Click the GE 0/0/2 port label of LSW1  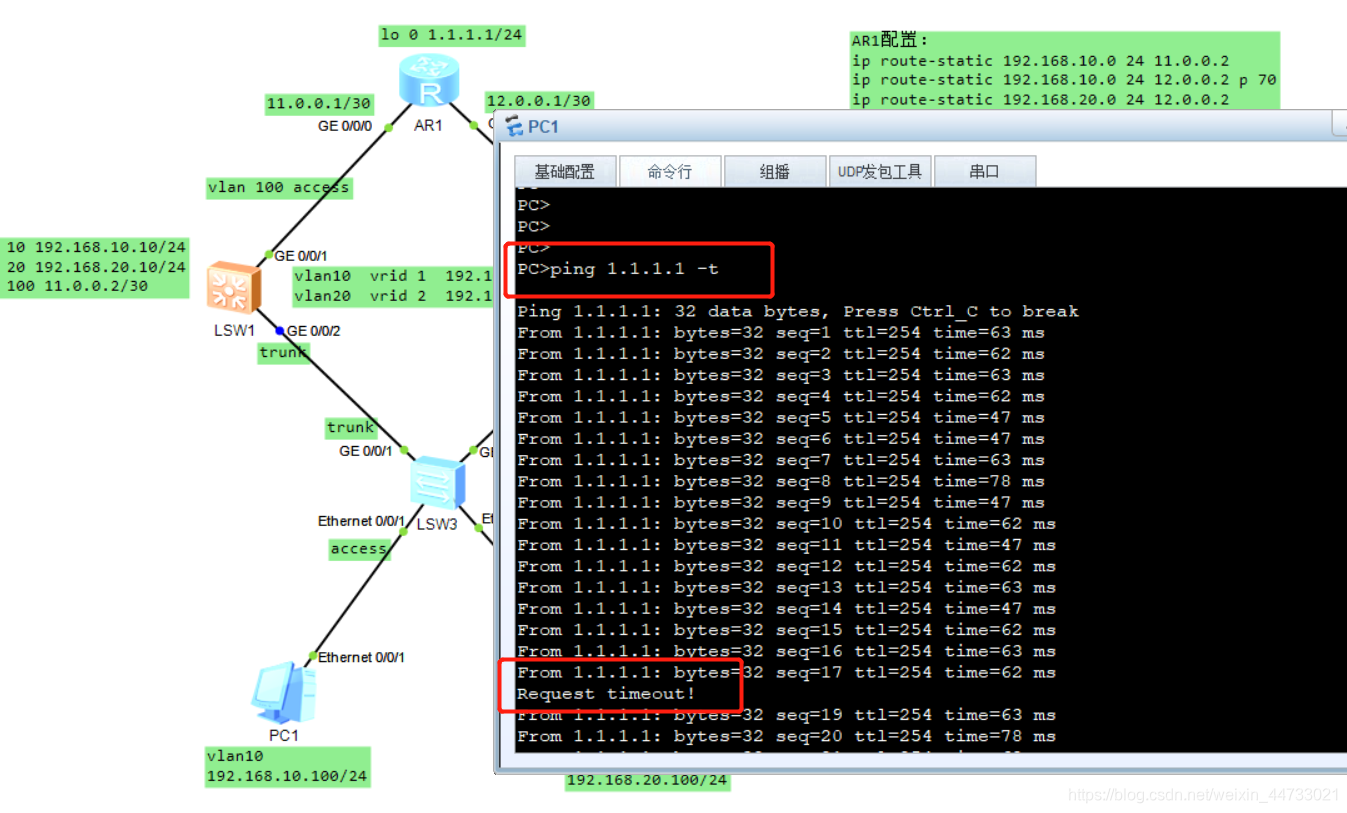pyautogui.click(x=313, y=331)
